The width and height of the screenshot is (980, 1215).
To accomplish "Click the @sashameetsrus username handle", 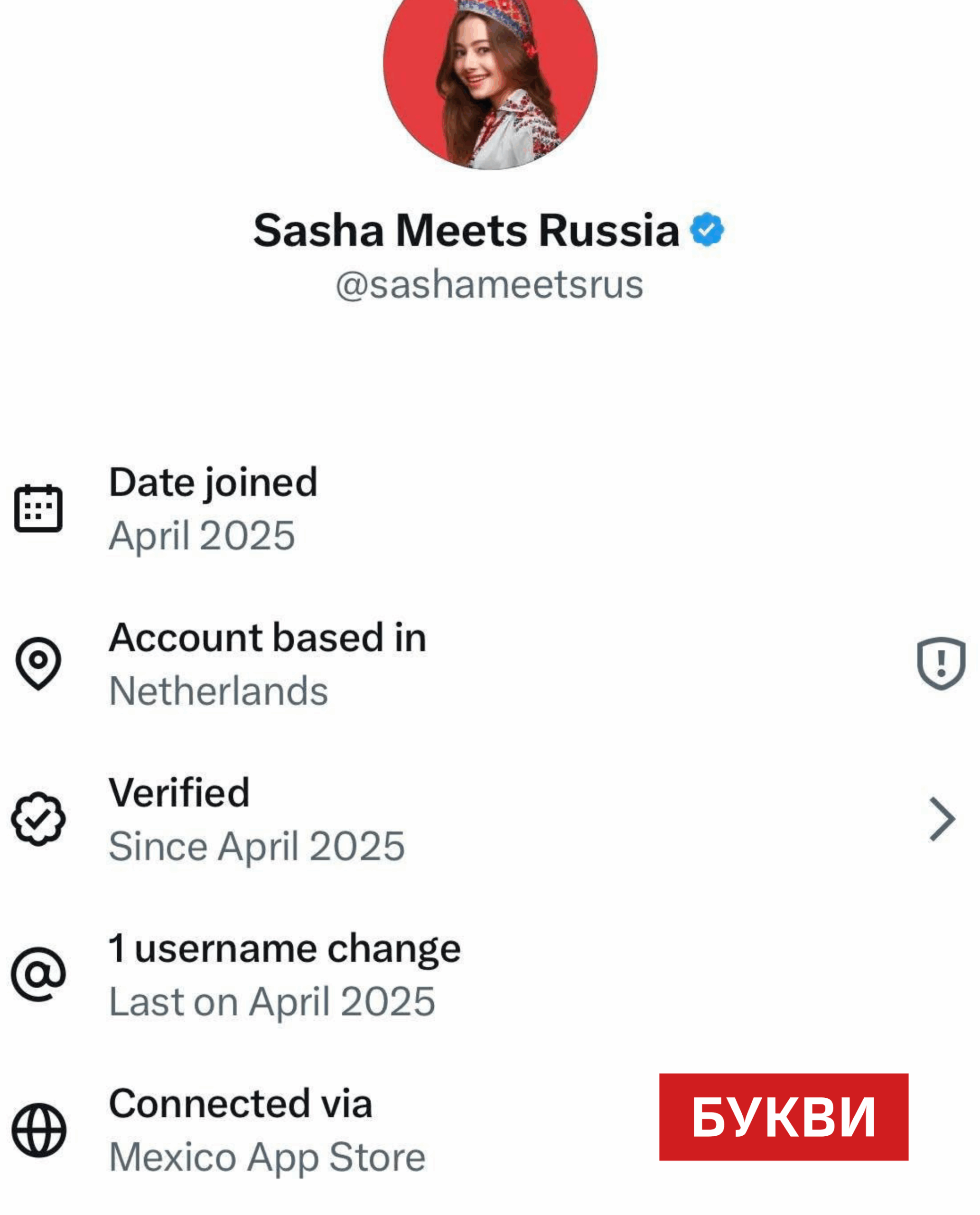I will click(x=489, y=285).
